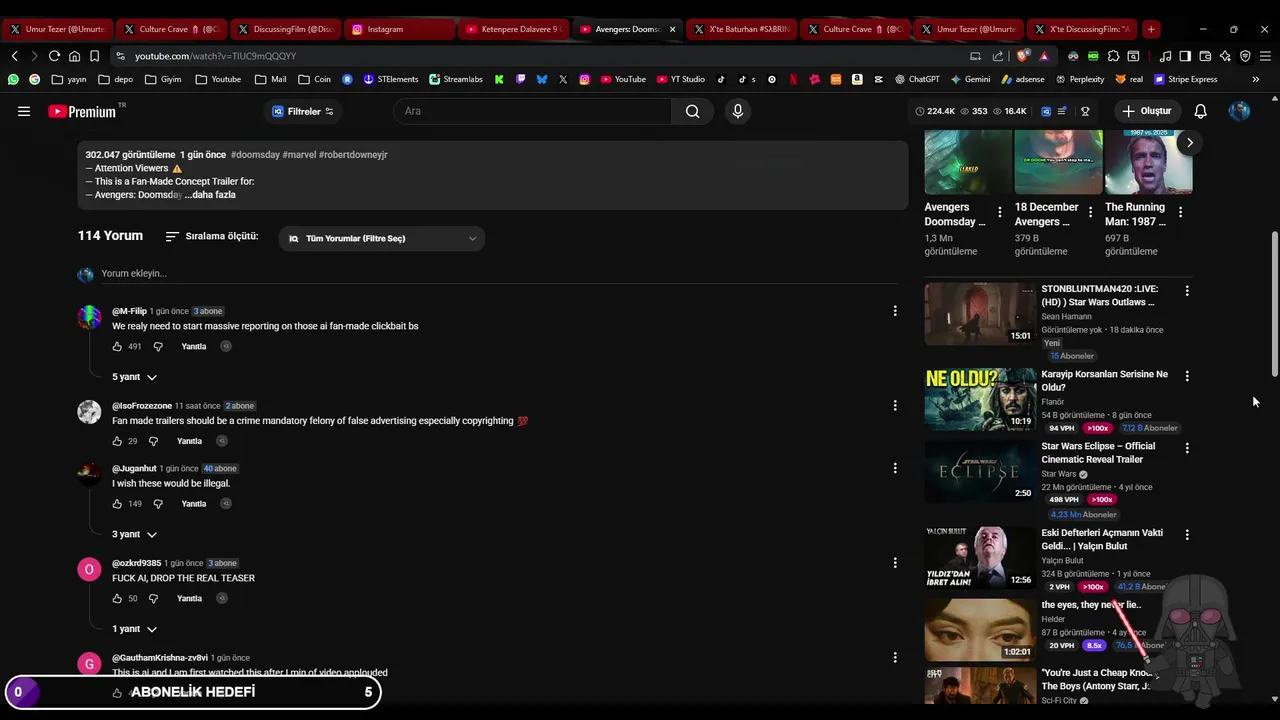1280x720 pixels.
Task: Click the Ara search box
Action: pos(532,111)
